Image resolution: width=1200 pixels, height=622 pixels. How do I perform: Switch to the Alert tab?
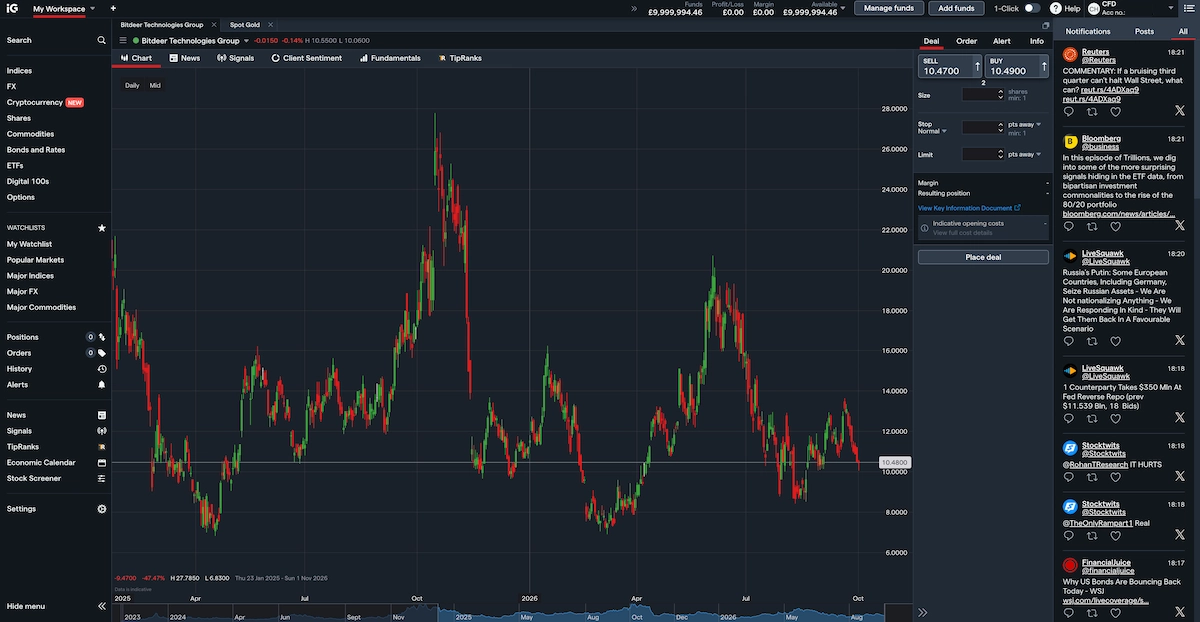click(x=1002, y=41)
